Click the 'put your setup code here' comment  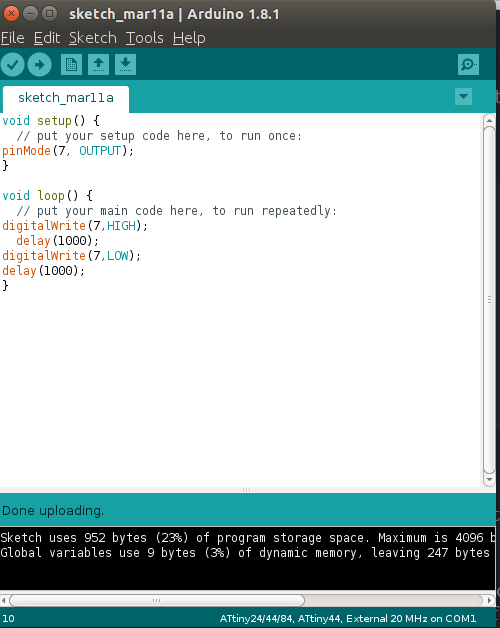159,136
